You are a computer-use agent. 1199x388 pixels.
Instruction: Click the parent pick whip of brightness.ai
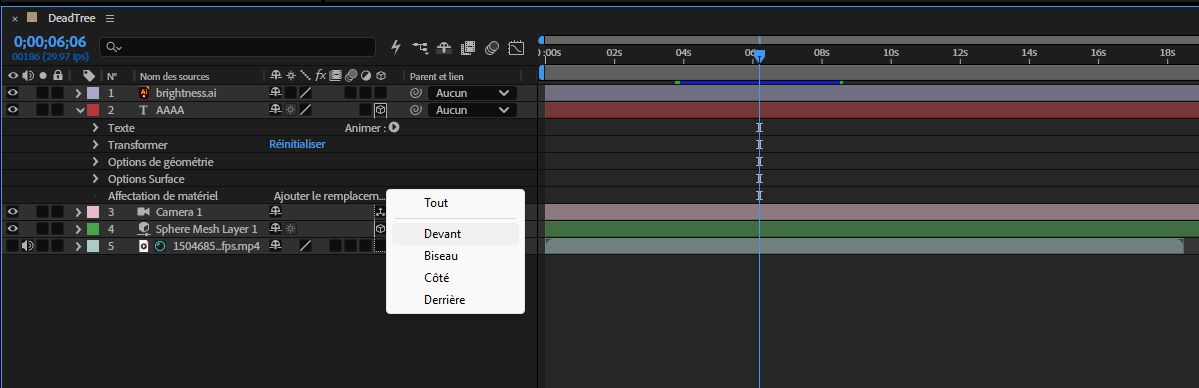pyautogui.click(x=415, y=93)
